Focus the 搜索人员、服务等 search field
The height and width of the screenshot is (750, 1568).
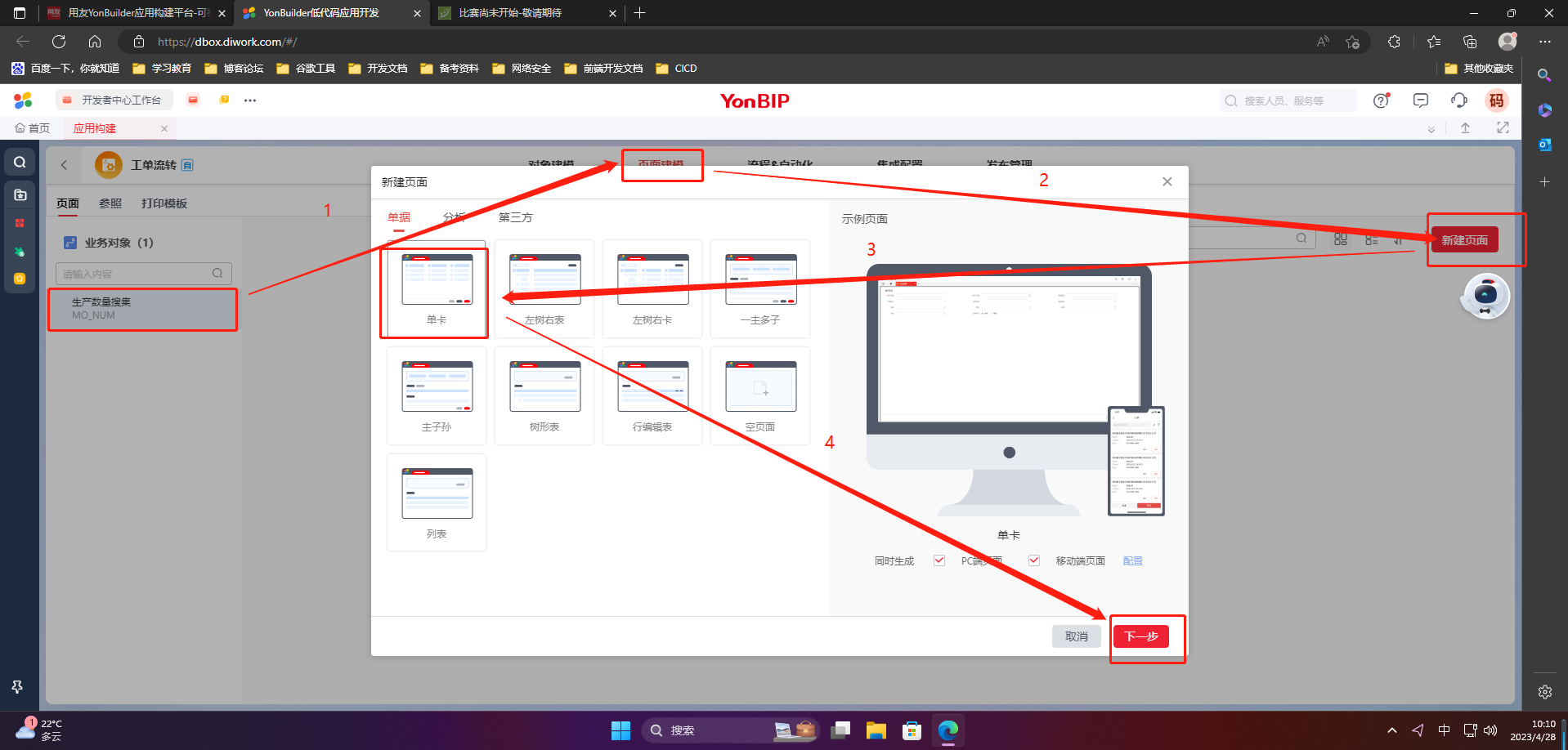click(1288, 100)
